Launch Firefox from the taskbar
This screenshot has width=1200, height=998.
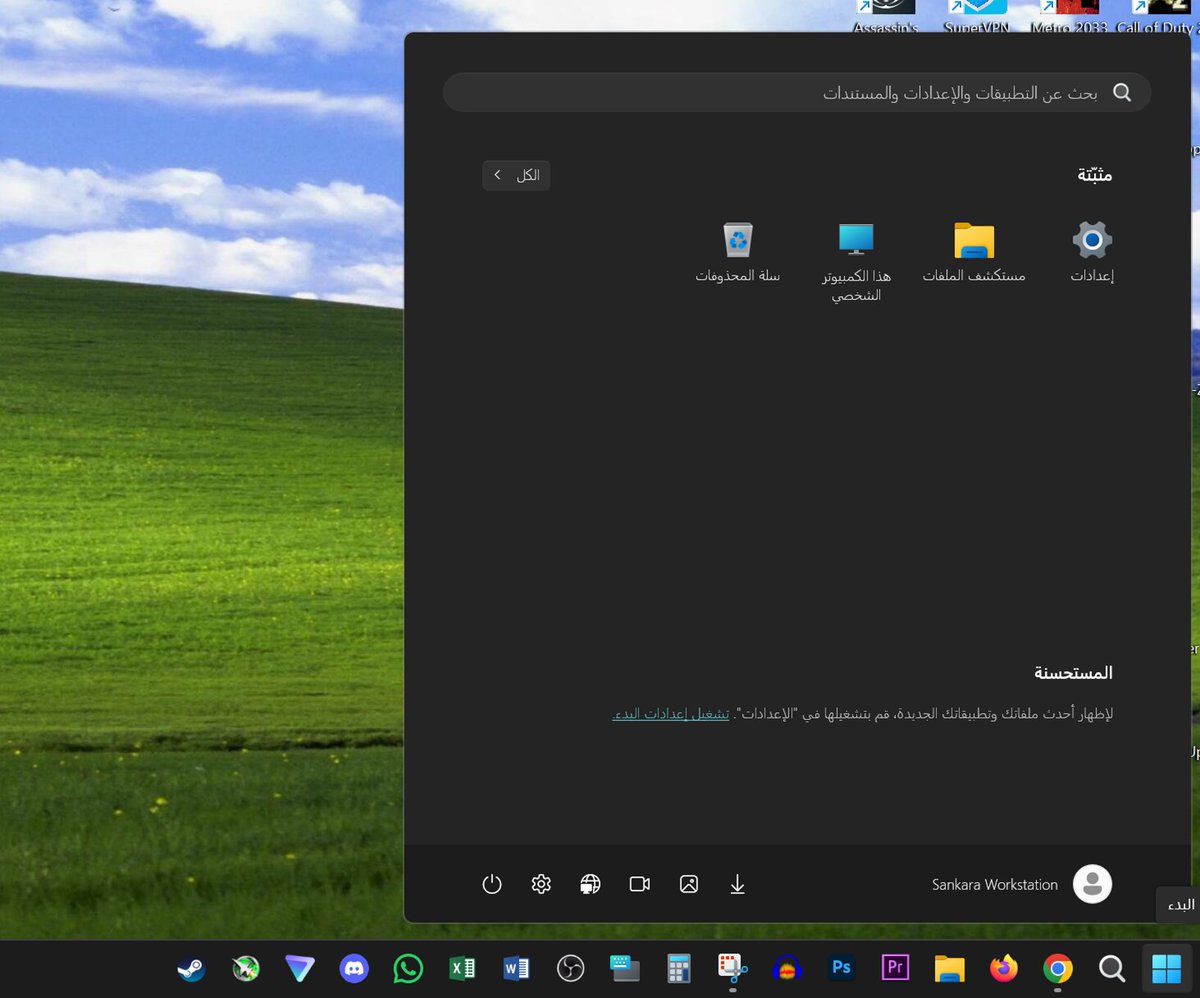click(1003, 968)
